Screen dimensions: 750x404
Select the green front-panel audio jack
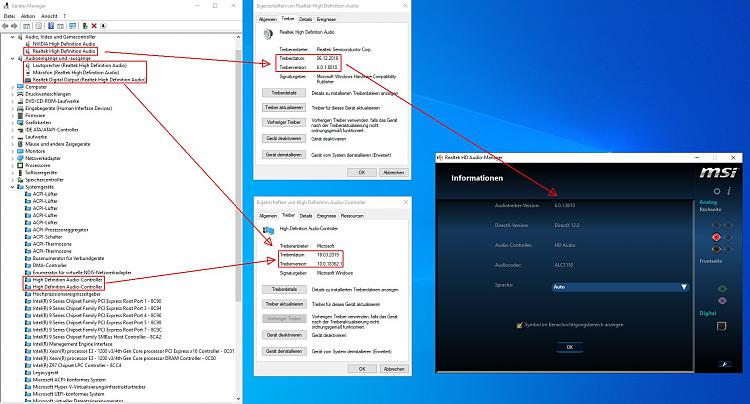click(722, 289)
